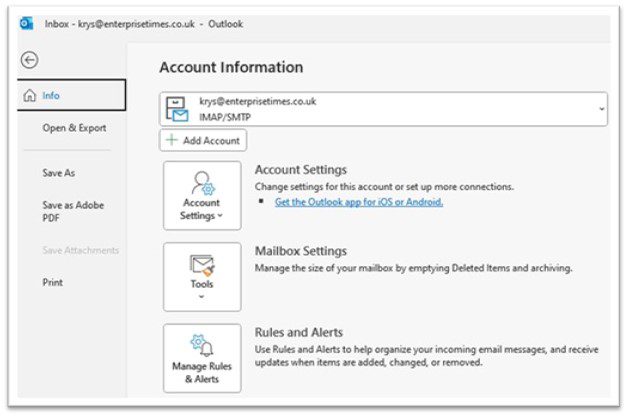This screenshot has width=628, height=417.
Task: Open the Open & Export menu
Action: (x=74, y=128)
